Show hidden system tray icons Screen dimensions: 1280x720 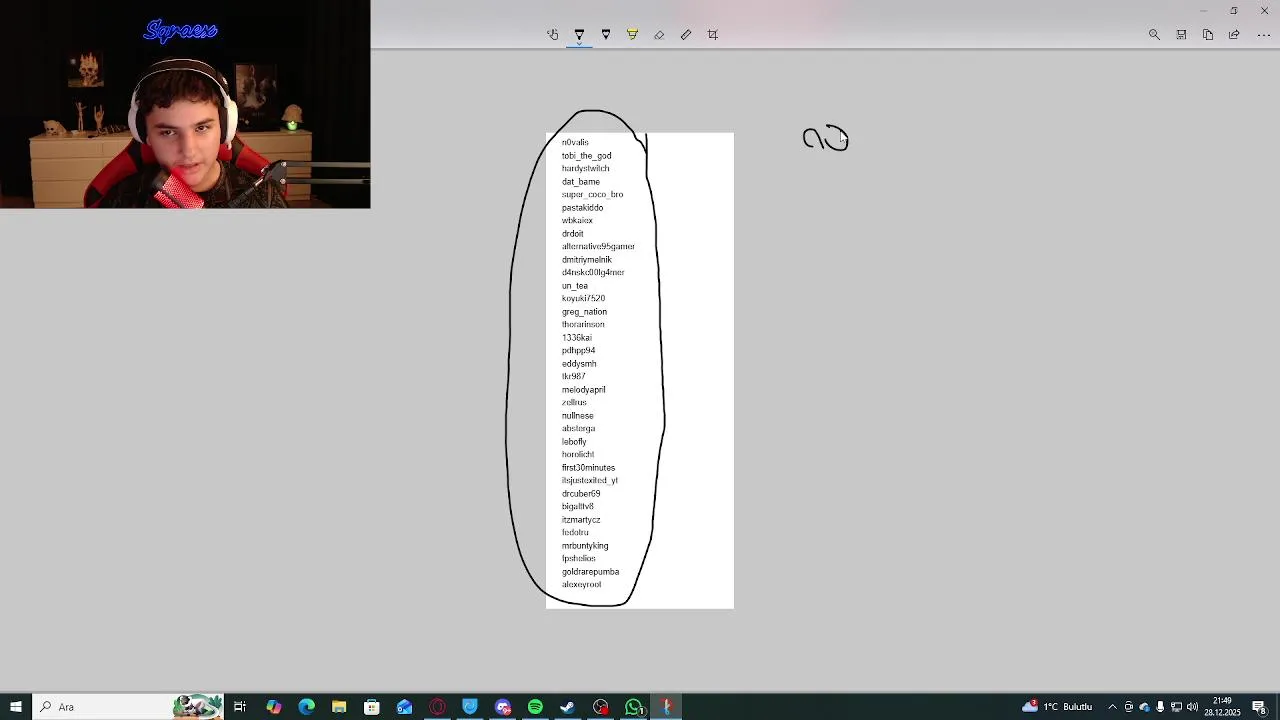point(1112,707)
